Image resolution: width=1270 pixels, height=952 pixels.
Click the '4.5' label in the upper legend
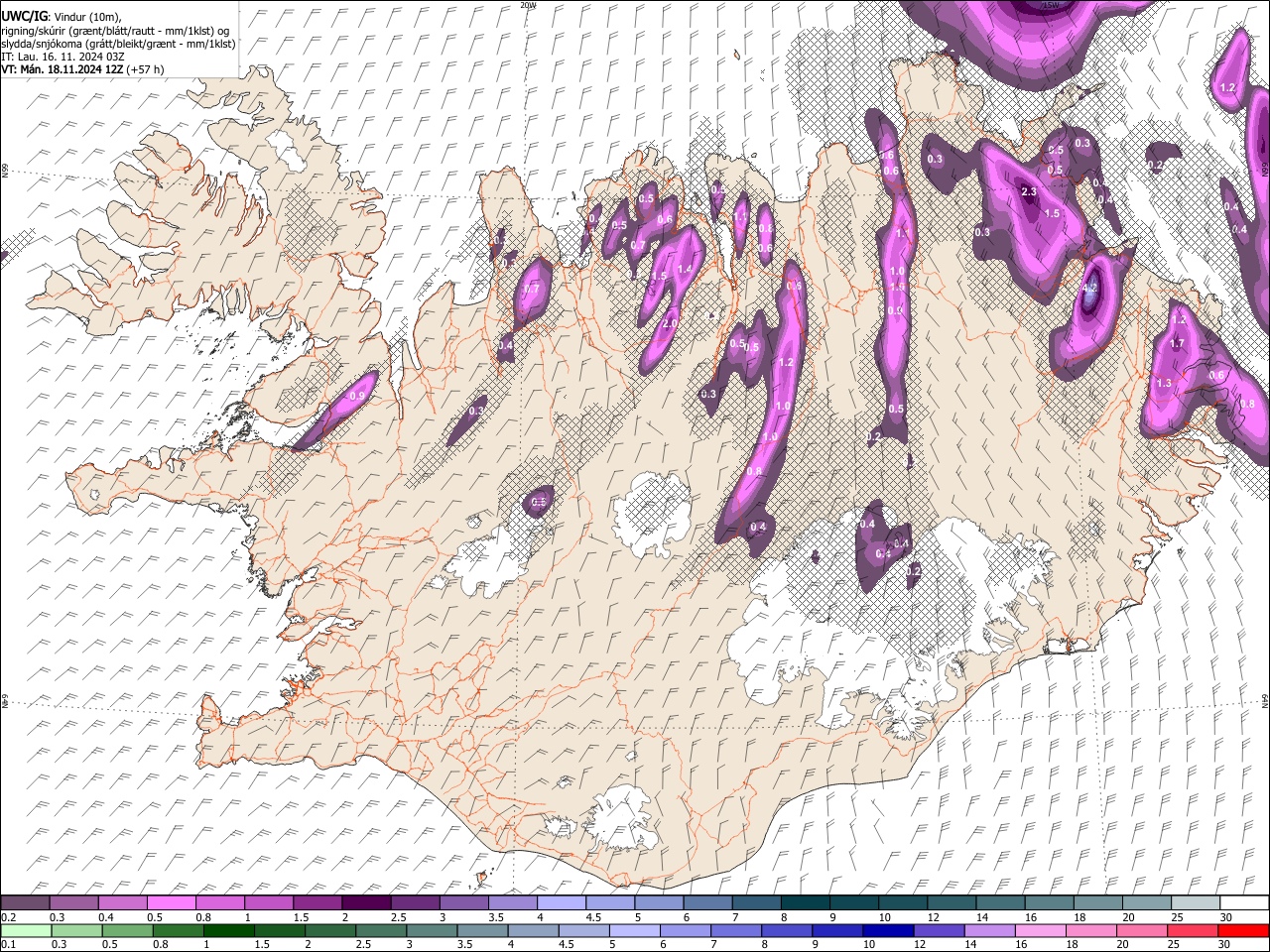593,917
